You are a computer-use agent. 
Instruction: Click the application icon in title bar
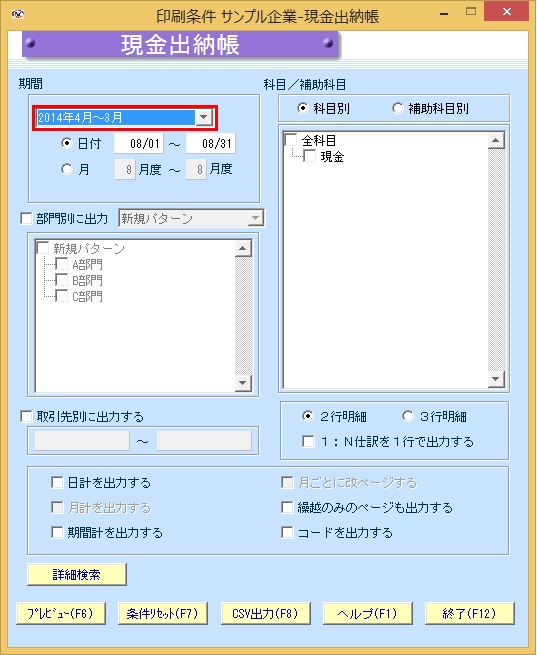(x=18, y=15)
